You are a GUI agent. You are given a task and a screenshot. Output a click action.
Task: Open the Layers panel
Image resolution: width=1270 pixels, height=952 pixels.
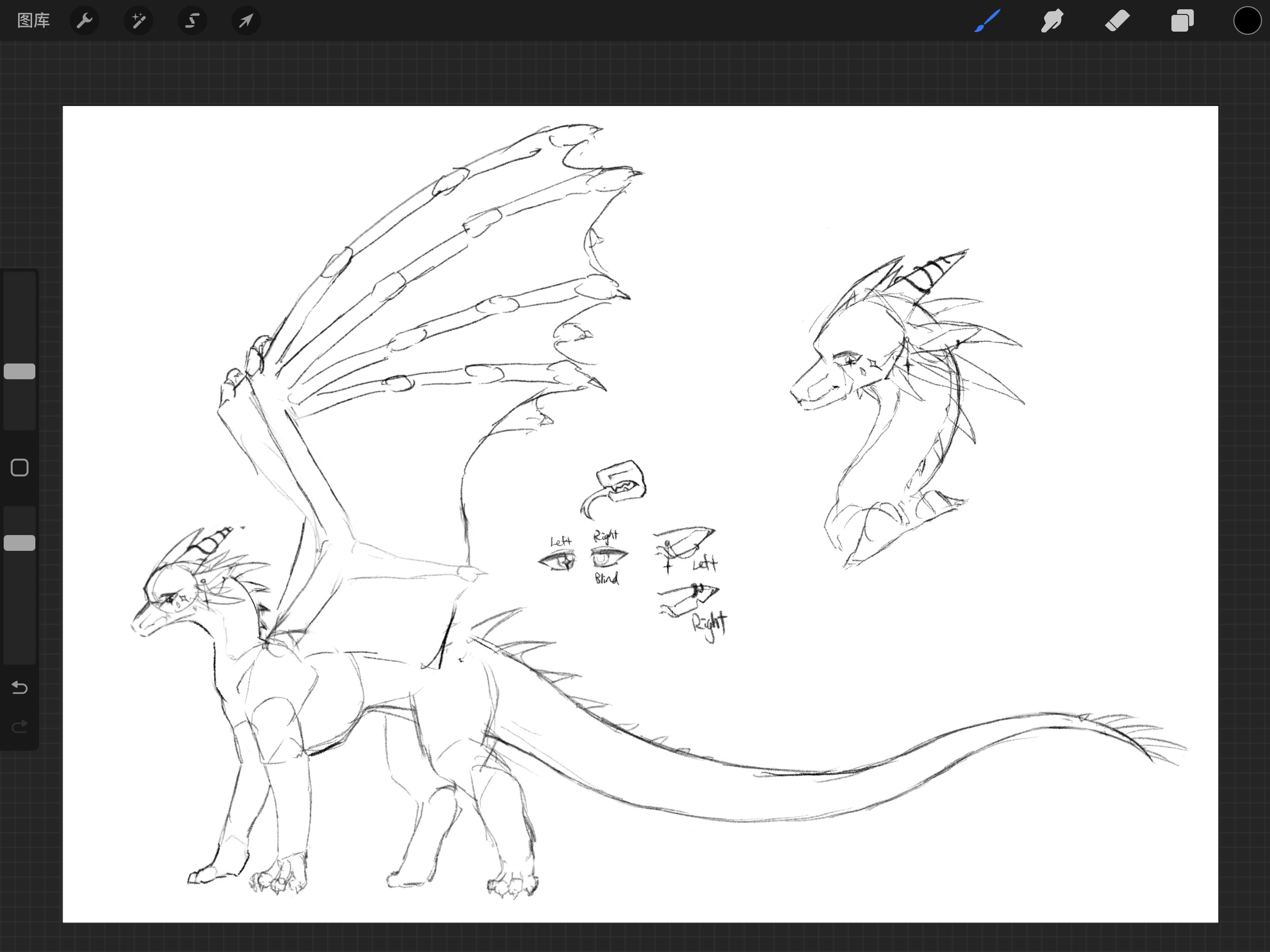click(1182, 20)
